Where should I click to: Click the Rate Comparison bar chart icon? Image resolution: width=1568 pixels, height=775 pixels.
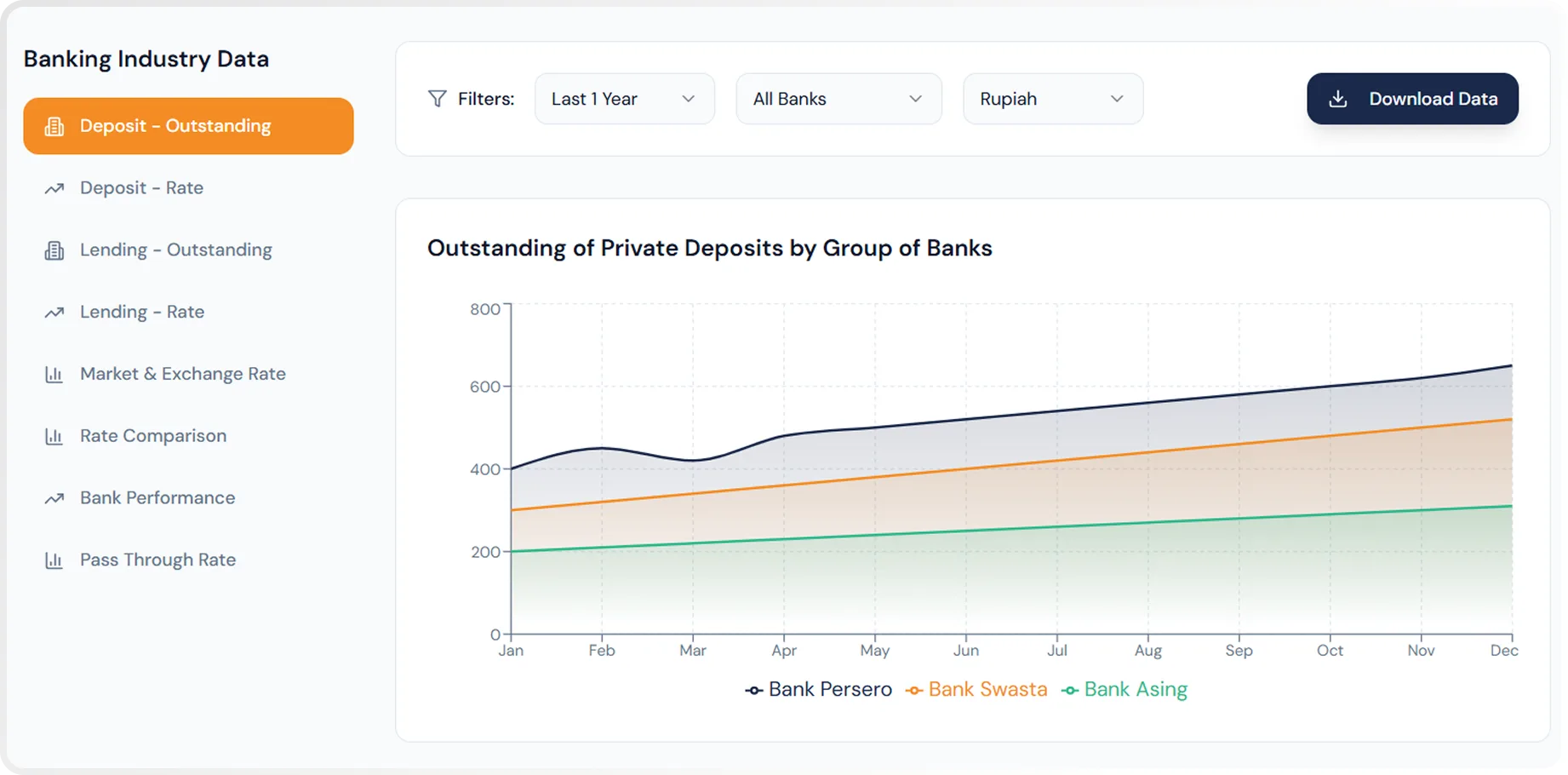[x=54, y=436]
